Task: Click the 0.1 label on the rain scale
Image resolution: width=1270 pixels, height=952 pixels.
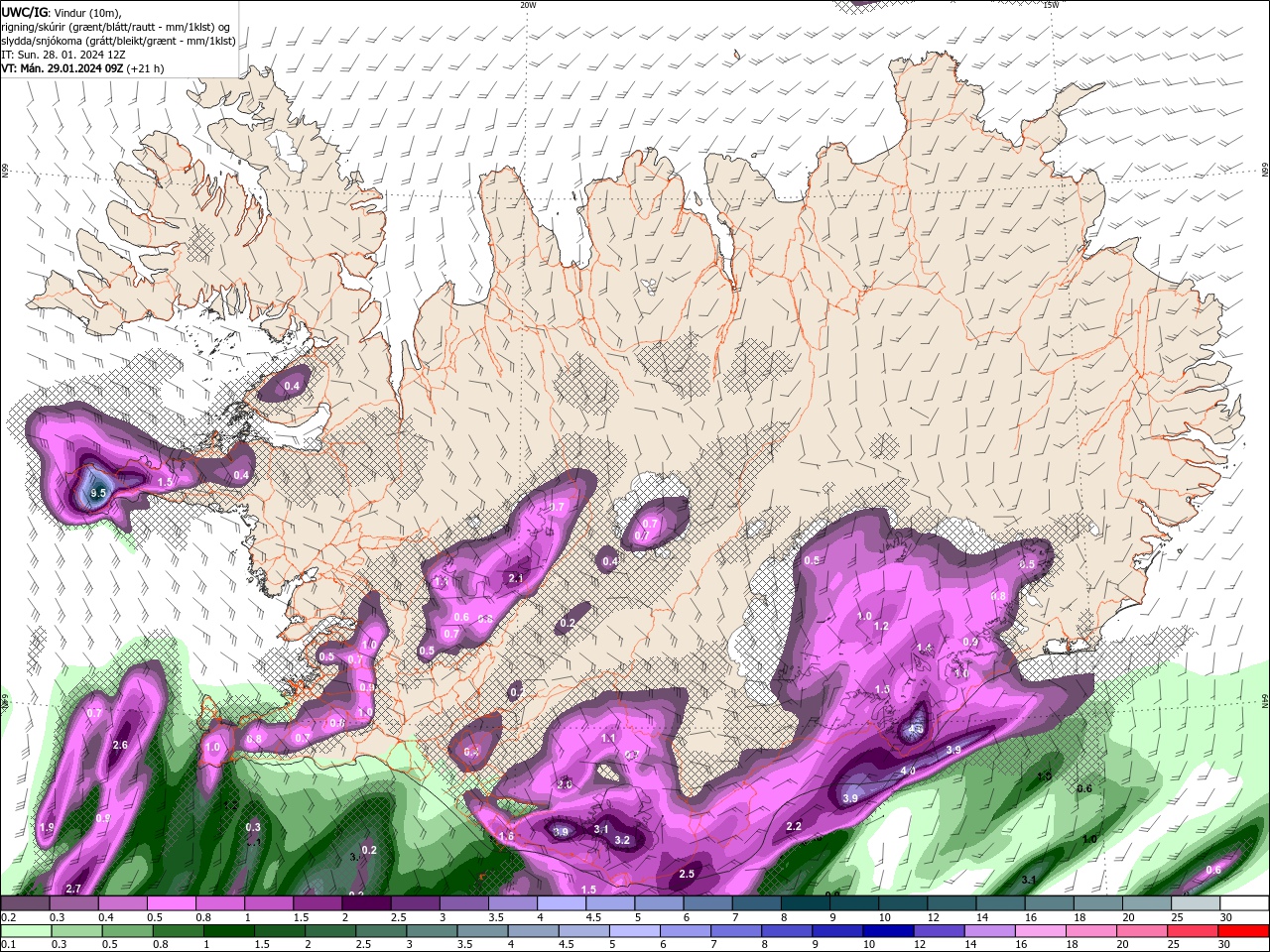Action: click(x=8, y=945)
